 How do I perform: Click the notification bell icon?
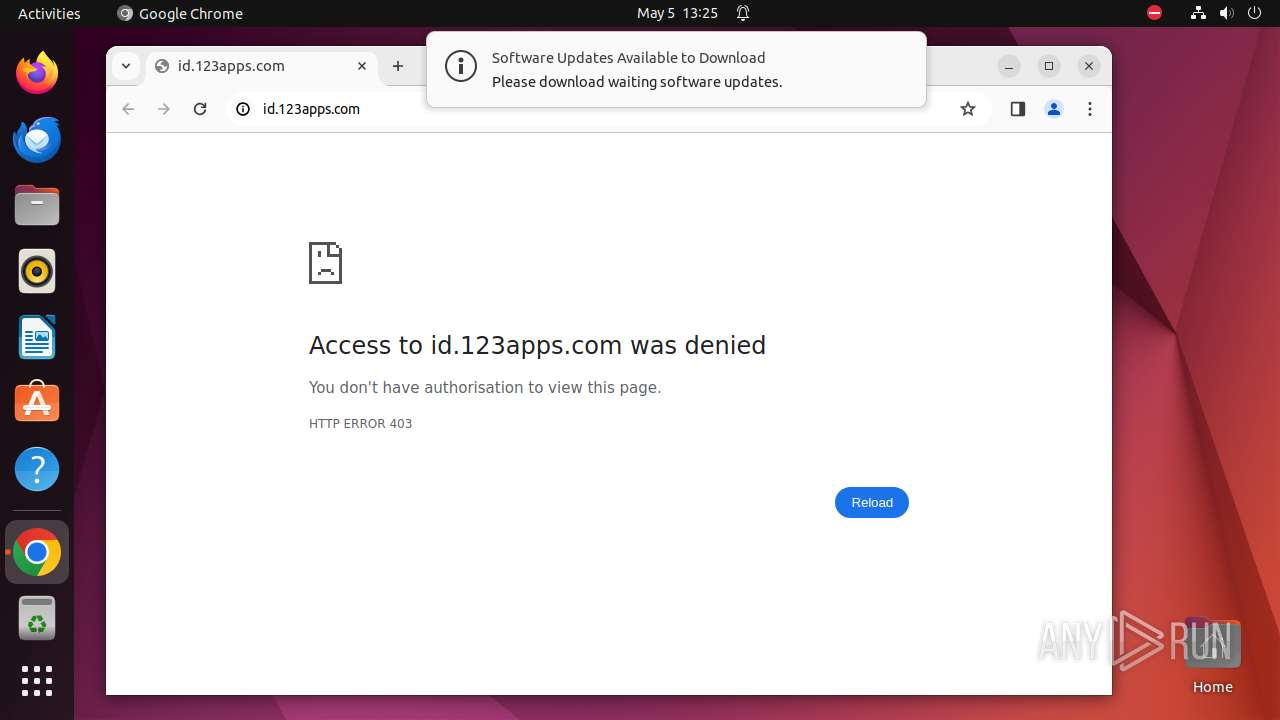point(743,13)
